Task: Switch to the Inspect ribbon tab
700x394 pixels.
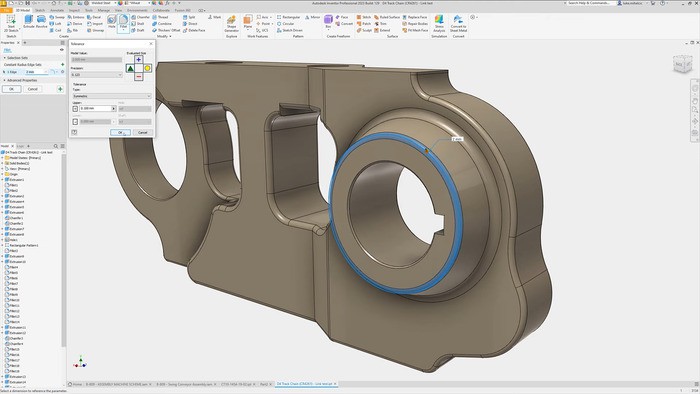Action: click(x=74, y=10)
